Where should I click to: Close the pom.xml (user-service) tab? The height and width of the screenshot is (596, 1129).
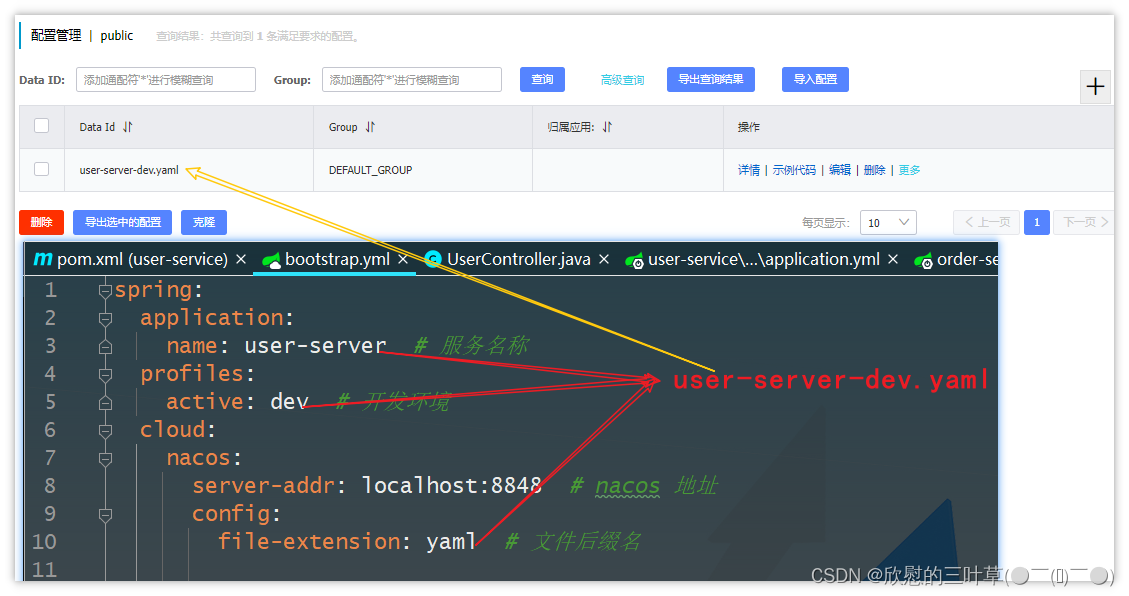coord(241,259)
